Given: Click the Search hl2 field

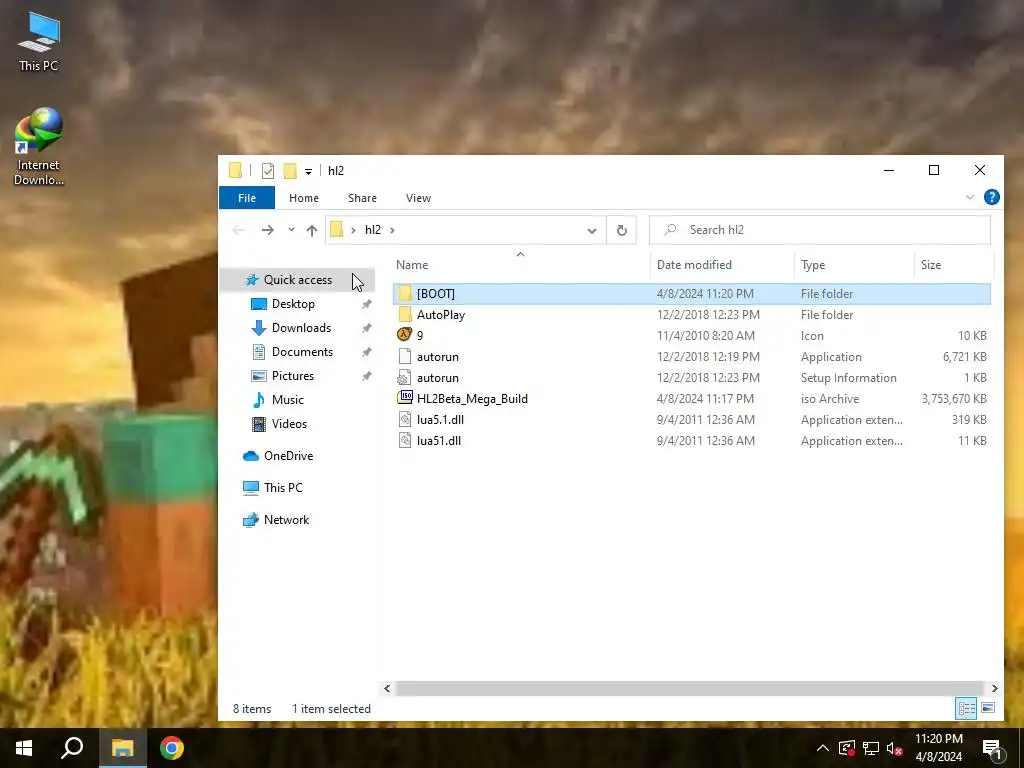Looking at the screenshot, I should [820, 230].
